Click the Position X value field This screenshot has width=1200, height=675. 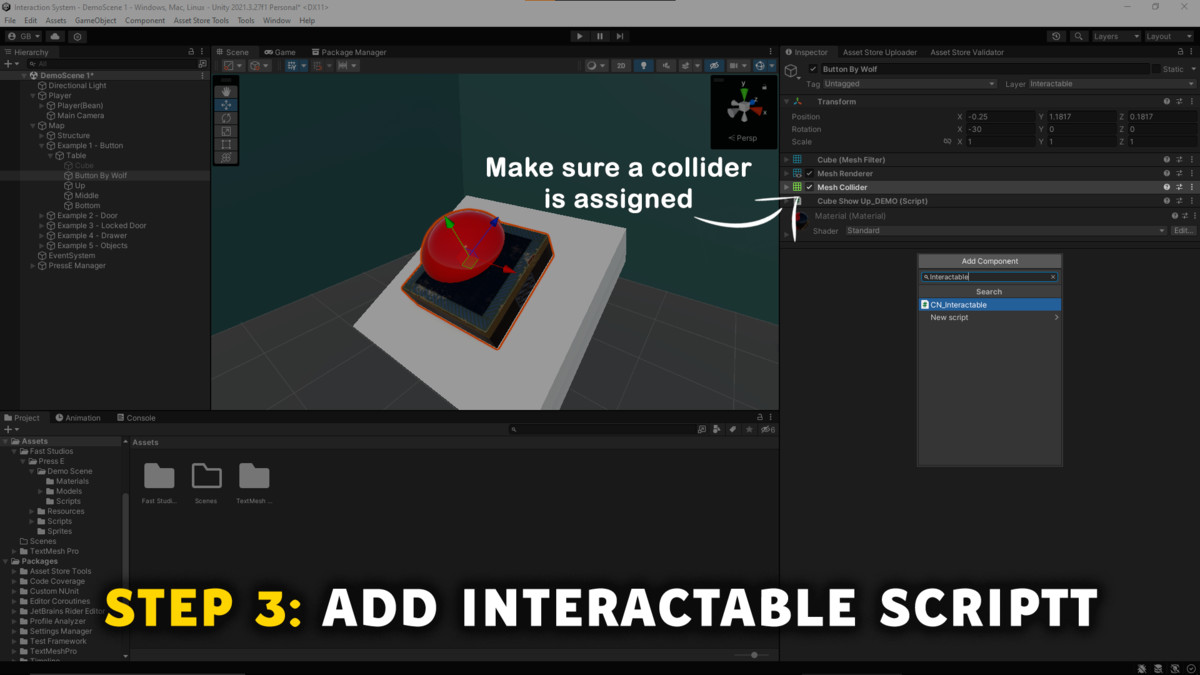click(1001, 117)
